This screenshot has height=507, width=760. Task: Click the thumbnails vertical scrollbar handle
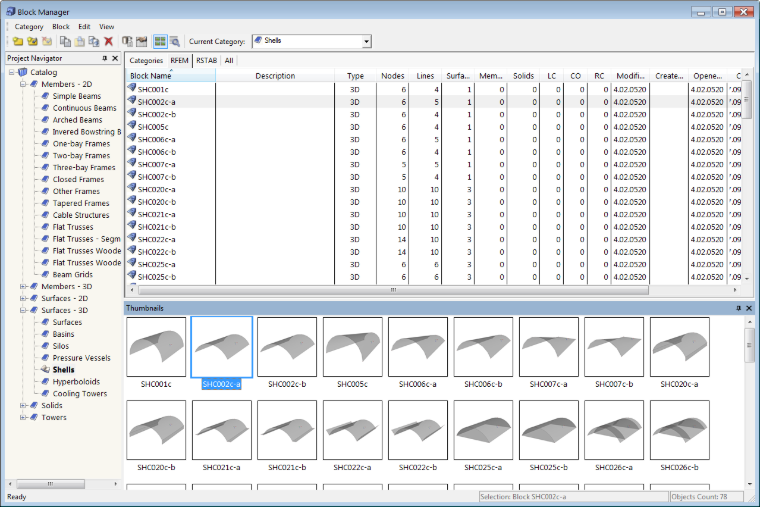pos(749,345)
